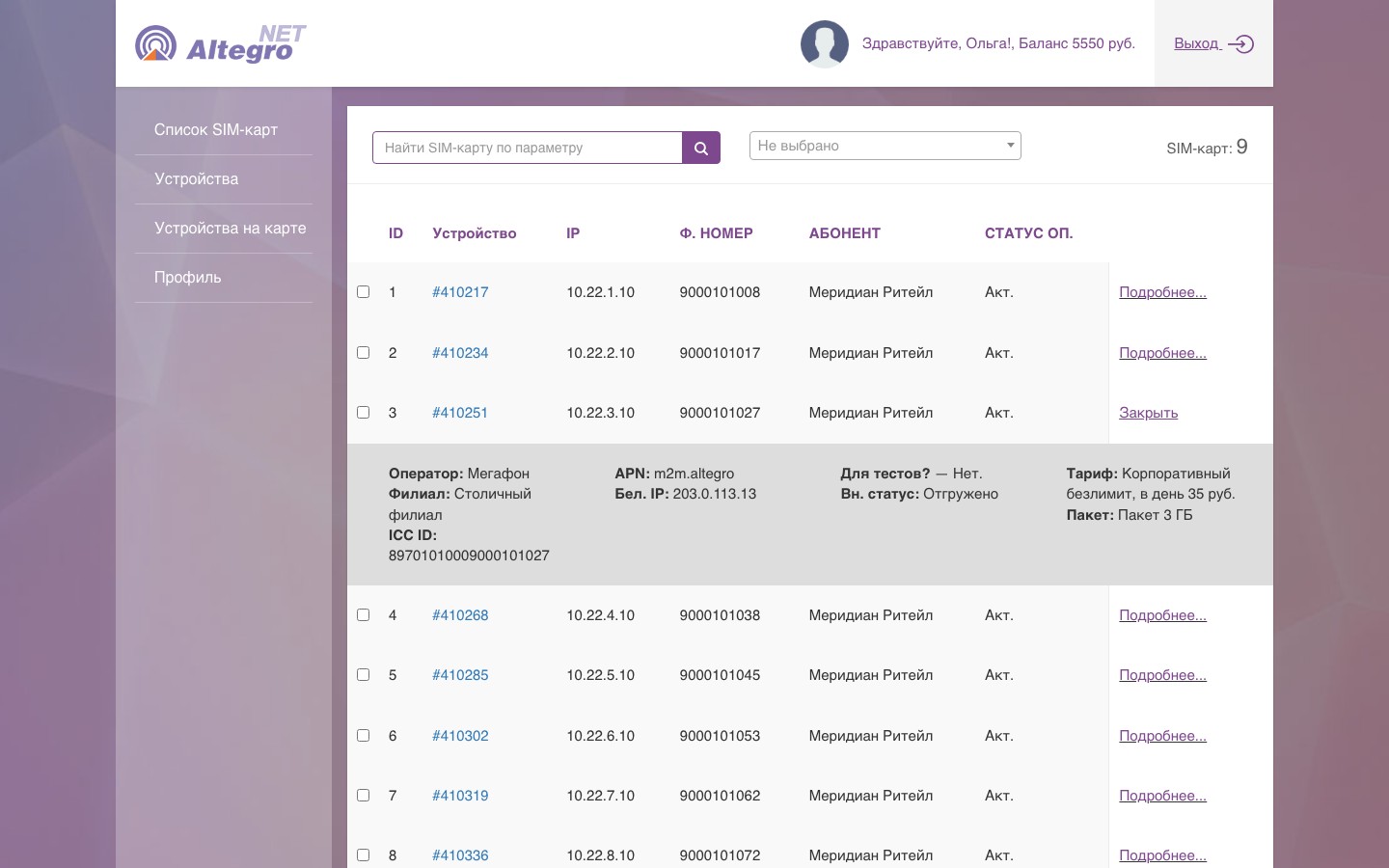Image resolution: width=1389 pixels, height=868 pixels.
Task: Open device link #410268
Action: pyautogui.click(x=460, y=615)
